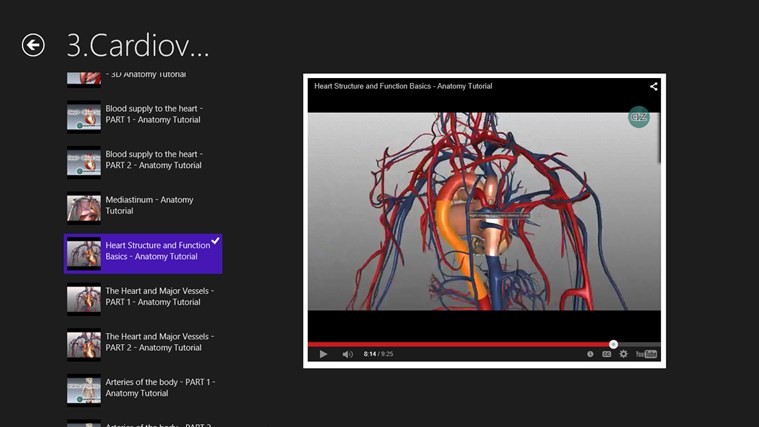Image resolution: width=759 pixels, height=427 pixels.
Task: Open The Heart and Major Vessels PART 2
Action: [x=159, y=342]
